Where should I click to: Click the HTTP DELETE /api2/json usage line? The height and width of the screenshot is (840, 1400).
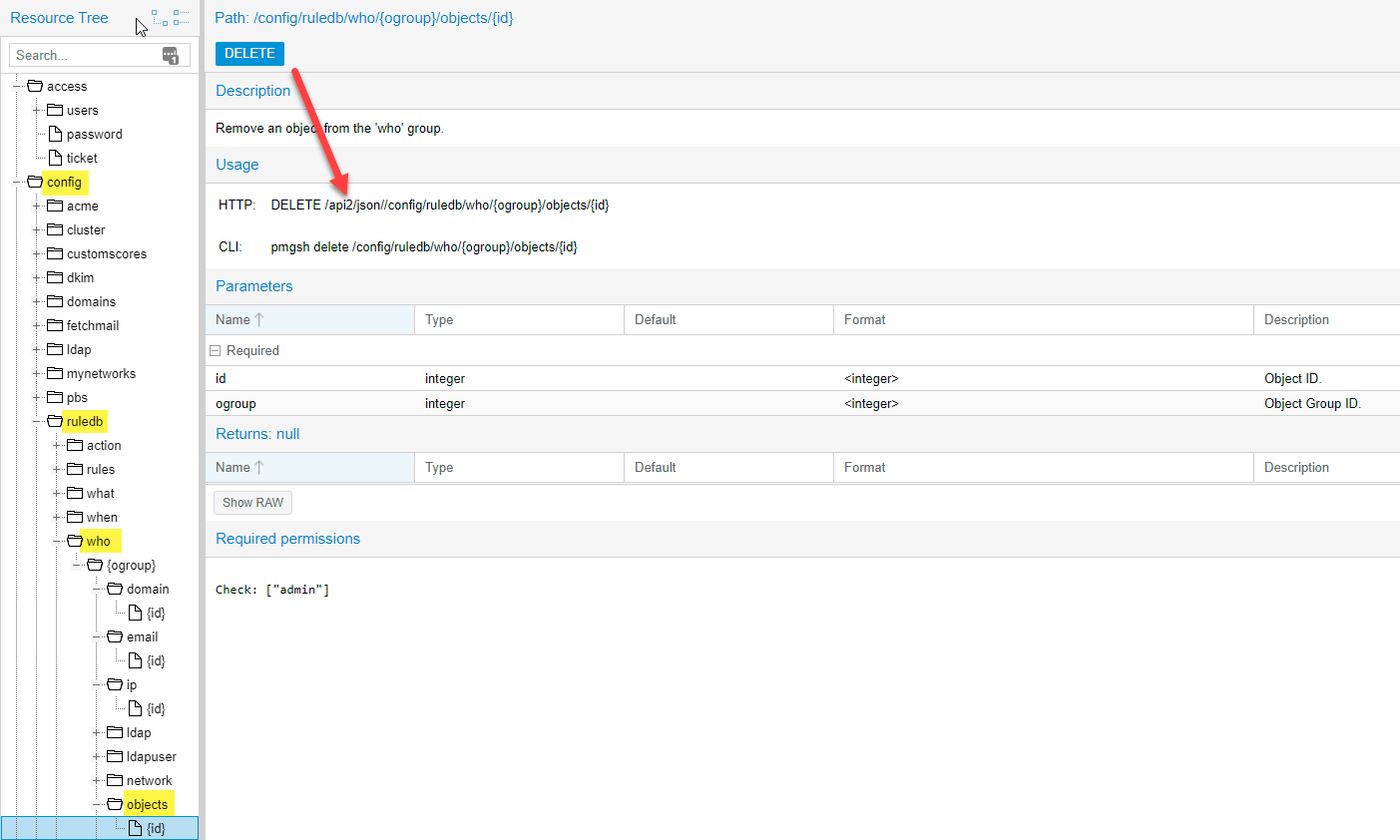click(x=440, y=205)
